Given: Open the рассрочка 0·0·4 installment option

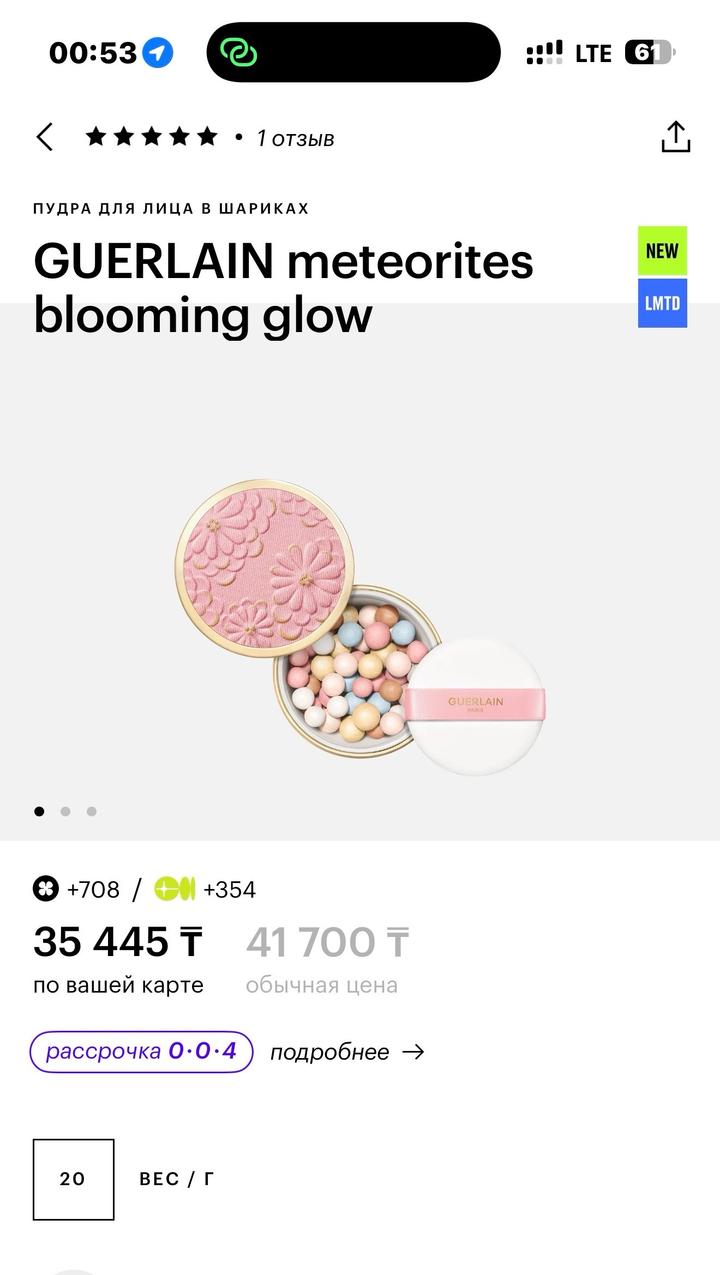Looking at the screenshot, I should [141, 1052].
